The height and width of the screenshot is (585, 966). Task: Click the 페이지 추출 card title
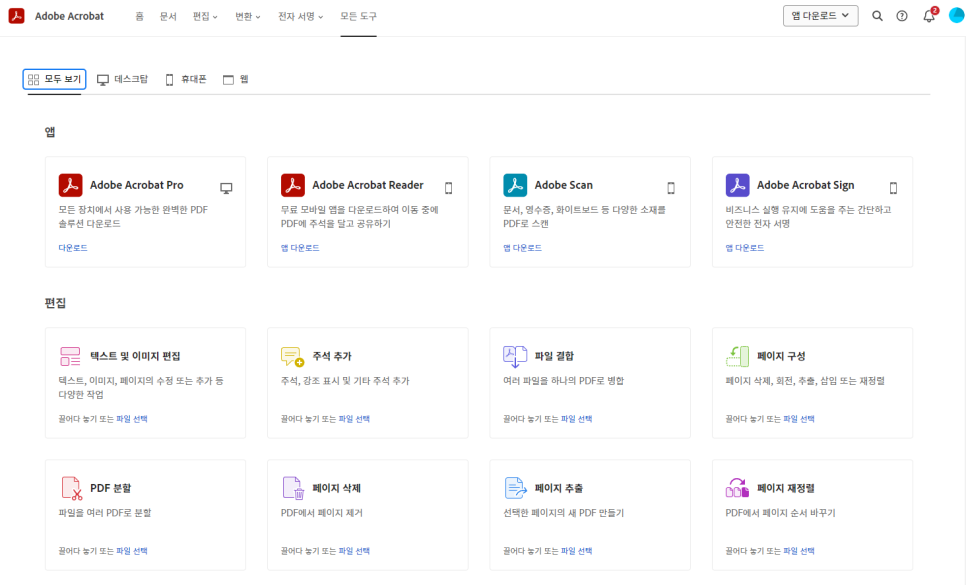pos(559,488)
